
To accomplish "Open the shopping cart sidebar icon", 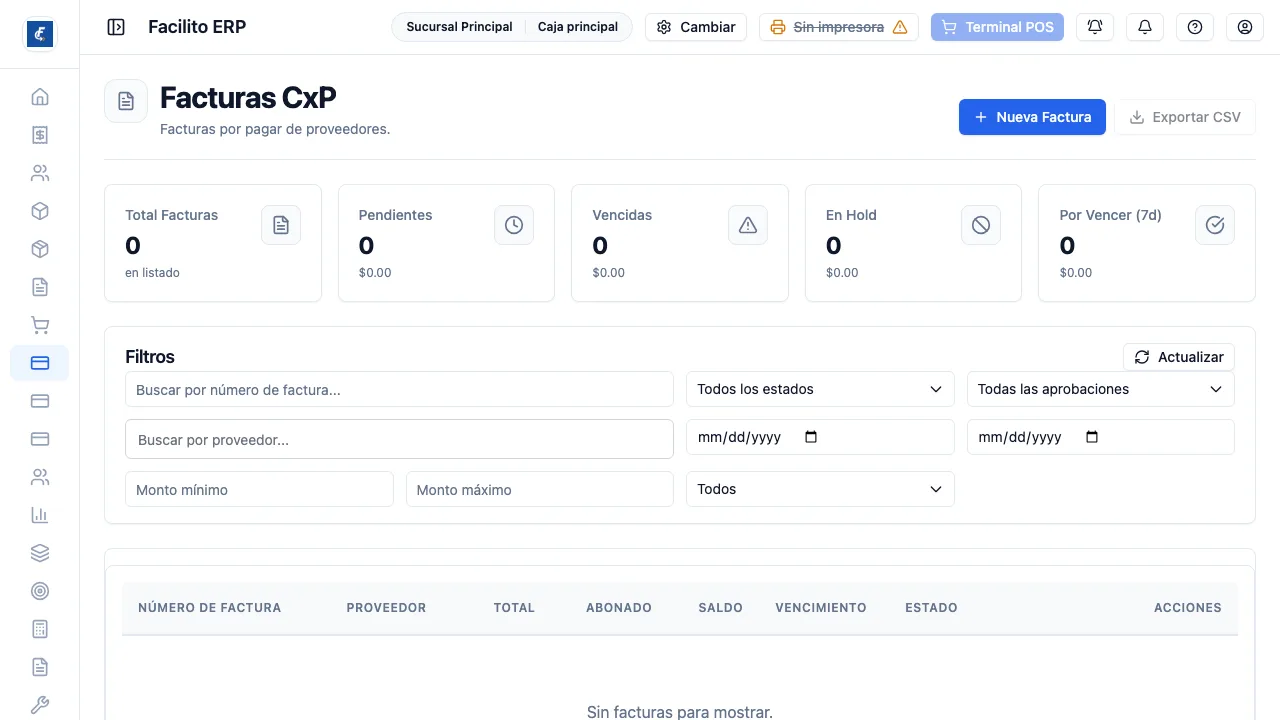I will click(40, 325).
